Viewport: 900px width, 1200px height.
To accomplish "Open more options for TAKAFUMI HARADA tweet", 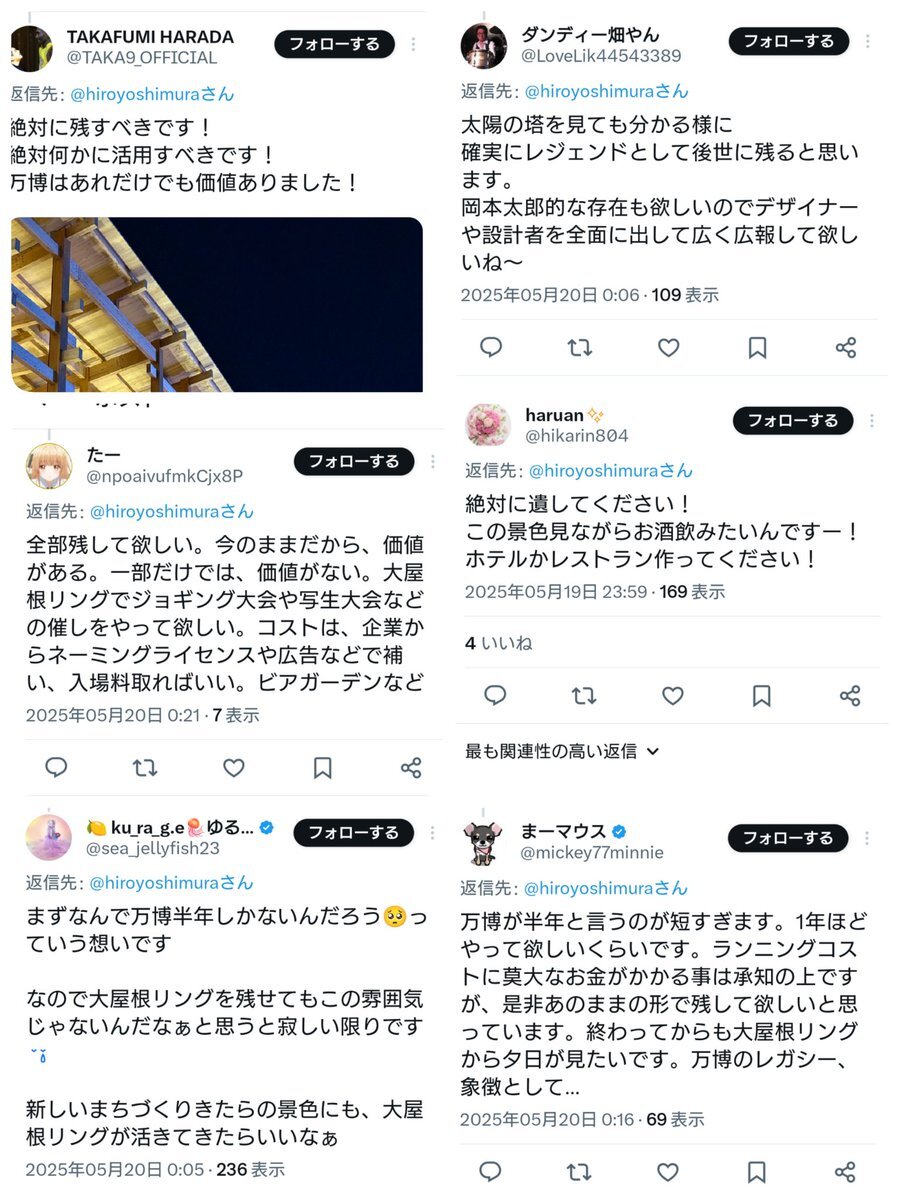I will tap(414, 45).
